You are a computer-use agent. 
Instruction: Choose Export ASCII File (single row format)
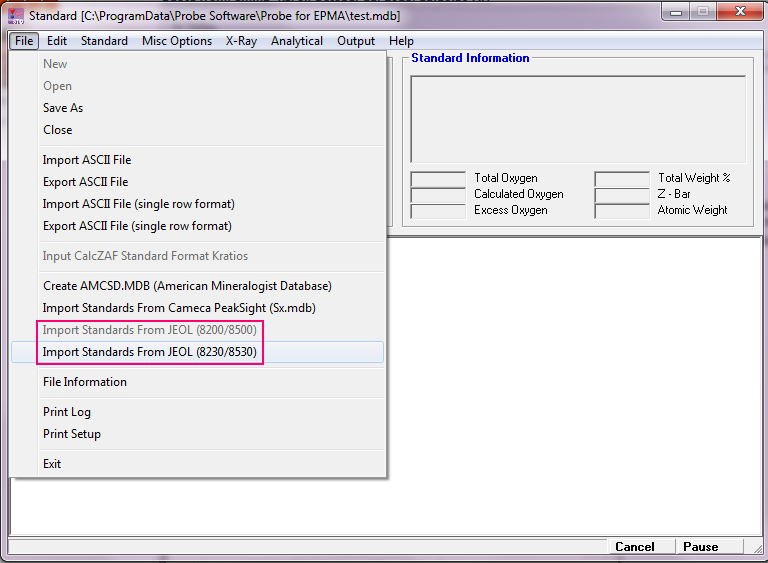coord(137,226)
